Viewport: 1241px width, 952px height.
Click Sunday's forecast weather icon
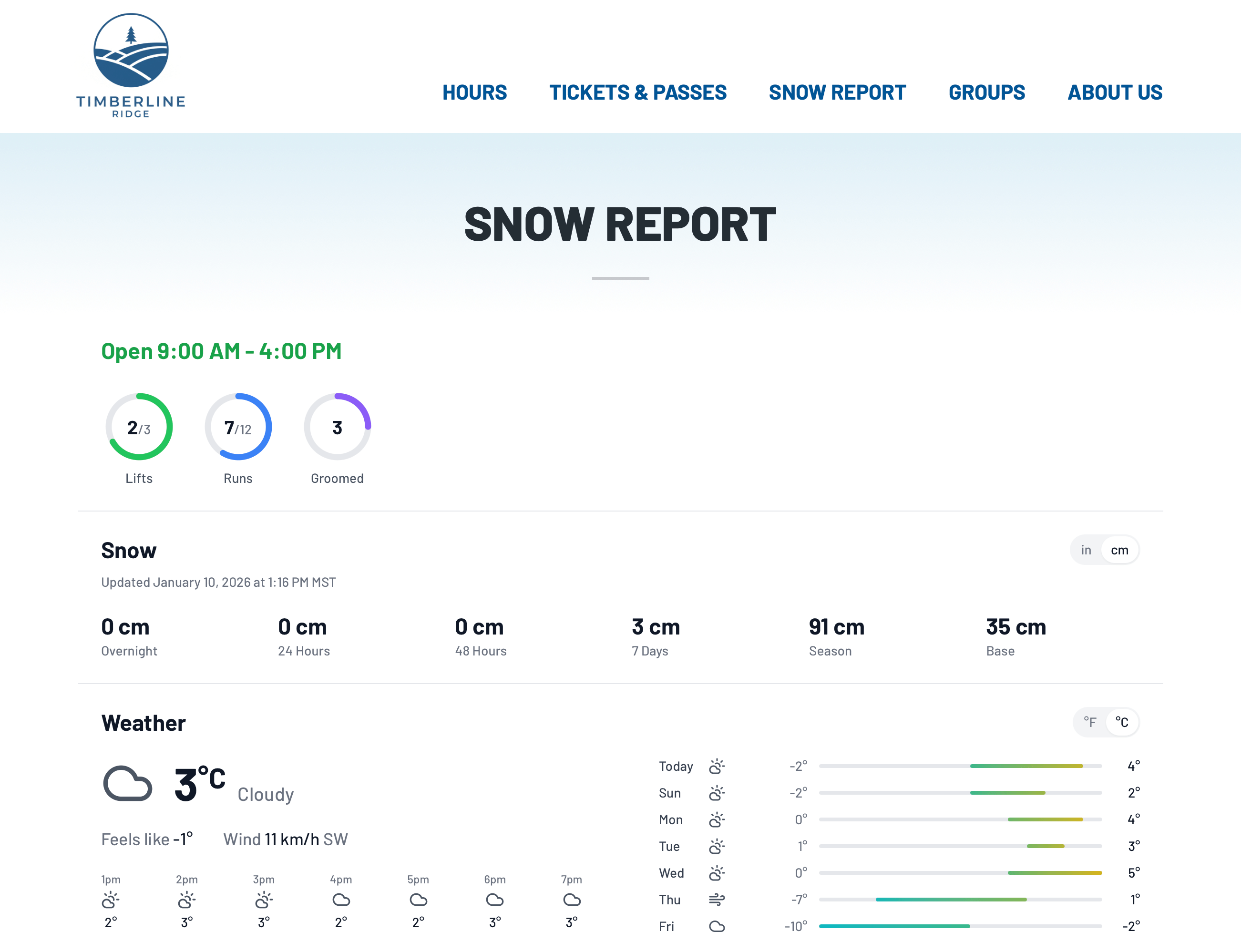click(717, 793)
